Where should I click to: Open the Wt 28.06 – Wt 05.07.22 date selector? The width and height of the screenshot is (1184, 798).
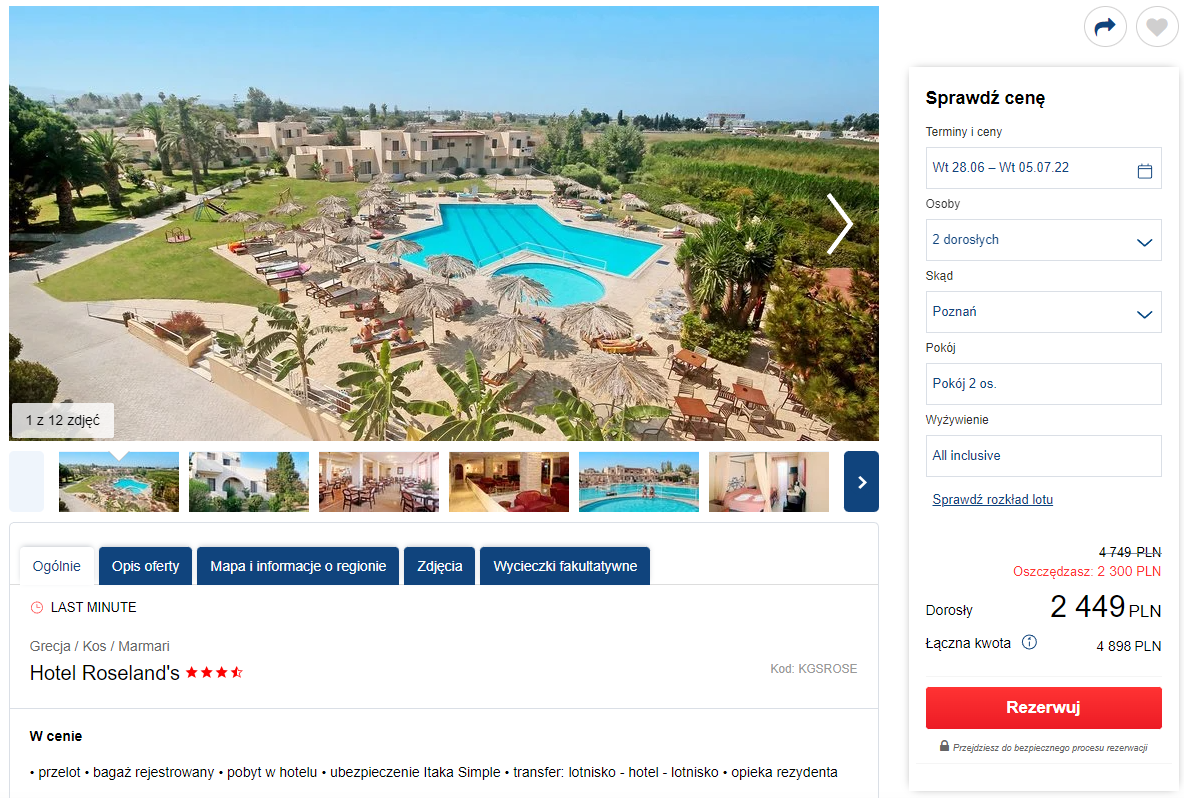[x=1044, y=168]
